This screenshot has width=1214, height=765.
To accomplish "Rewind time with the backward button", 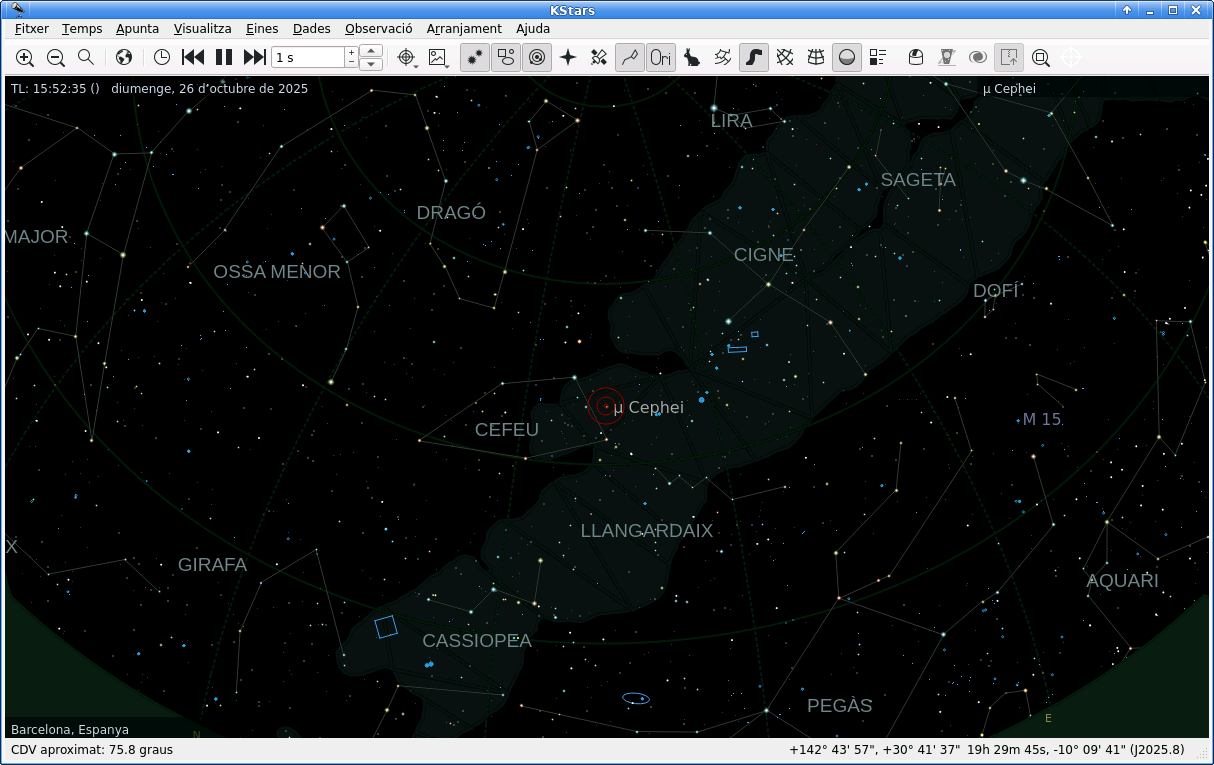I will (x=192, y=57).
